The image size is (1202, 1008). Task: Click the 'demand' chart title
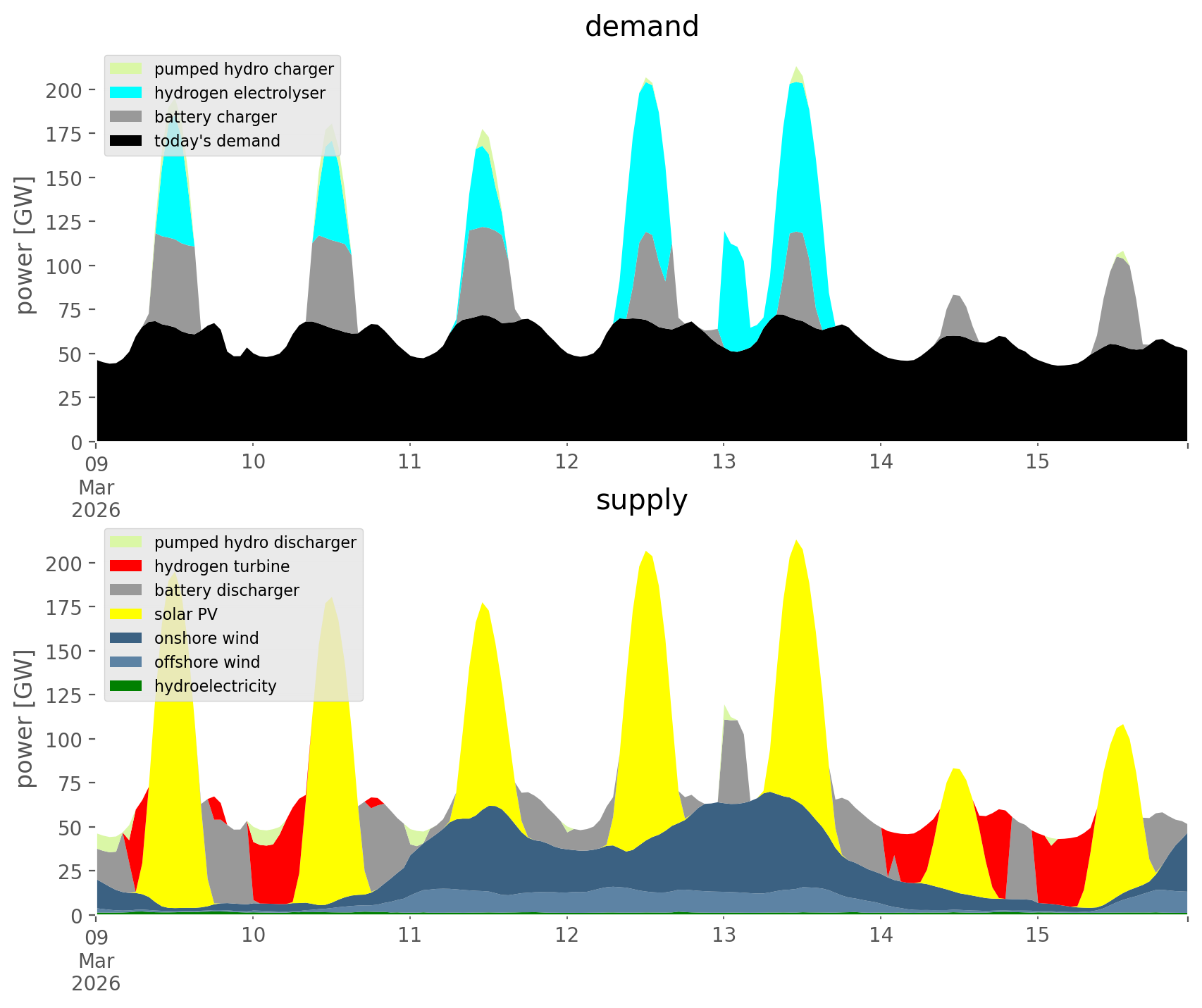coord(641,27)
